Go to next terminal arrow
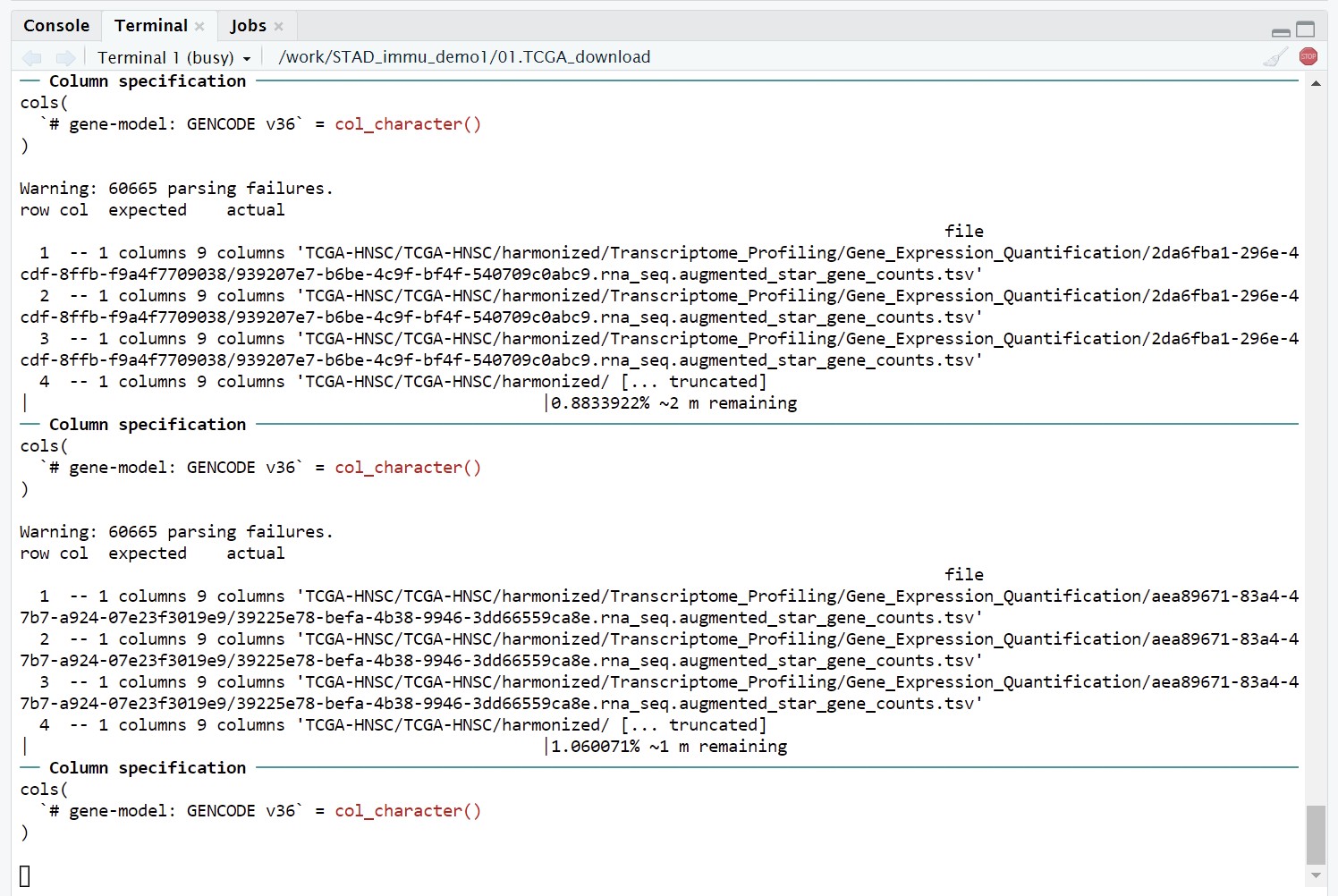 tap(65, 58)
